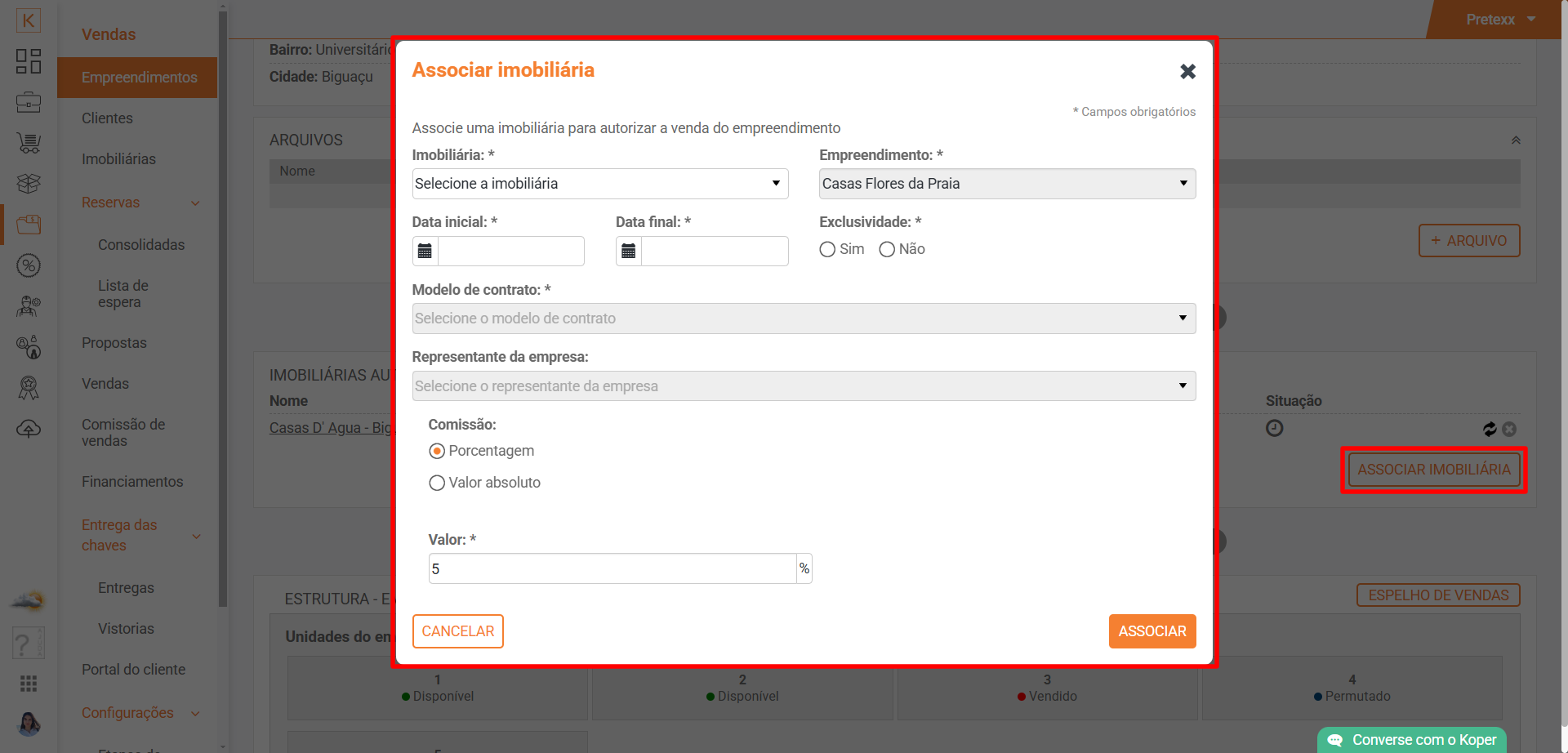Click the cloud upload icon in sidebar
This screenshot has width=1568, height=753.
[29, 429]
